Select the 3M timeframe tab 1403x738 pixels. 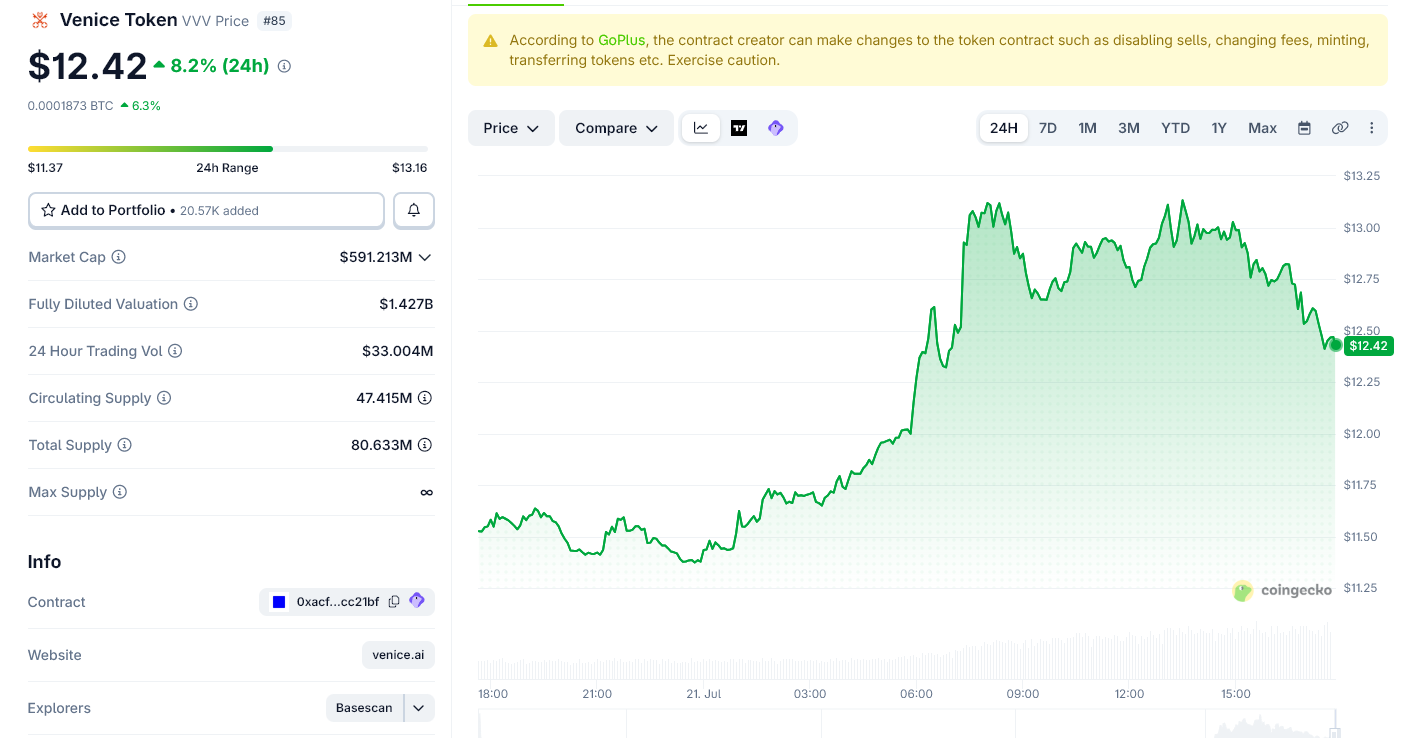1129,128
